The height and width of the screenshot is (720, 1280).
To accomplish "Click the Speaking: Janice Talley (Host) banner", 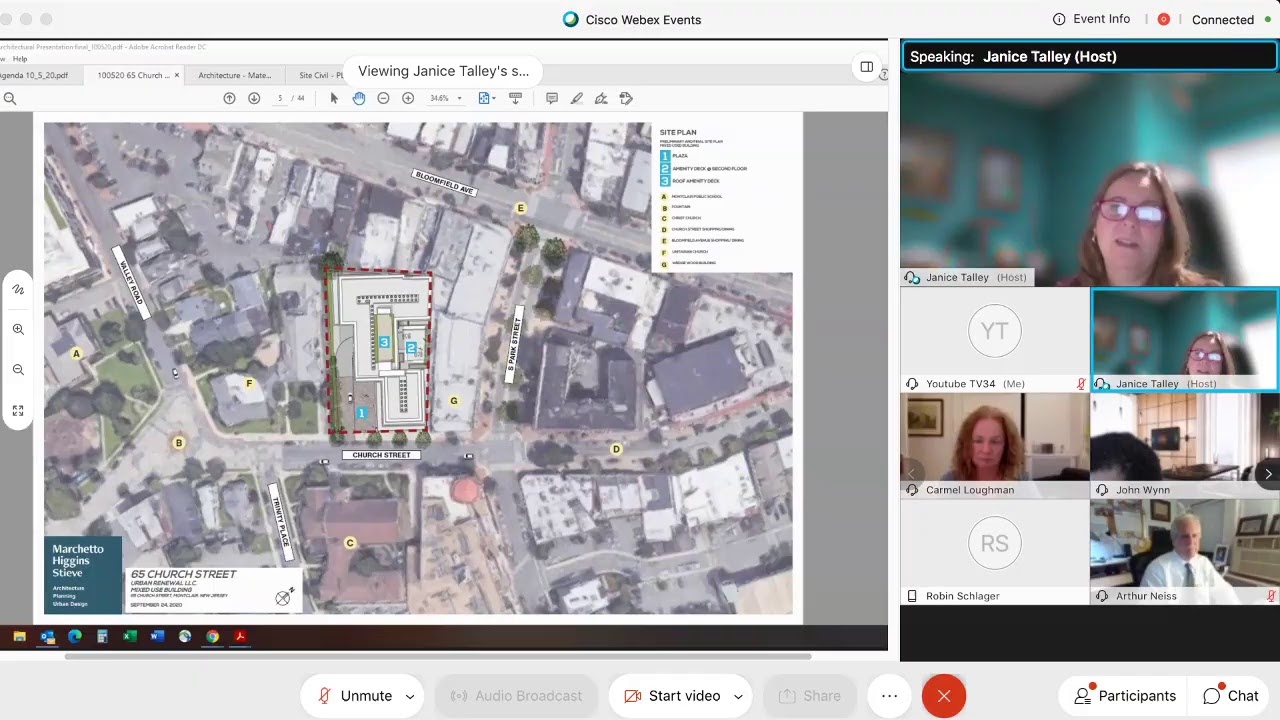I will (1090, 57).
